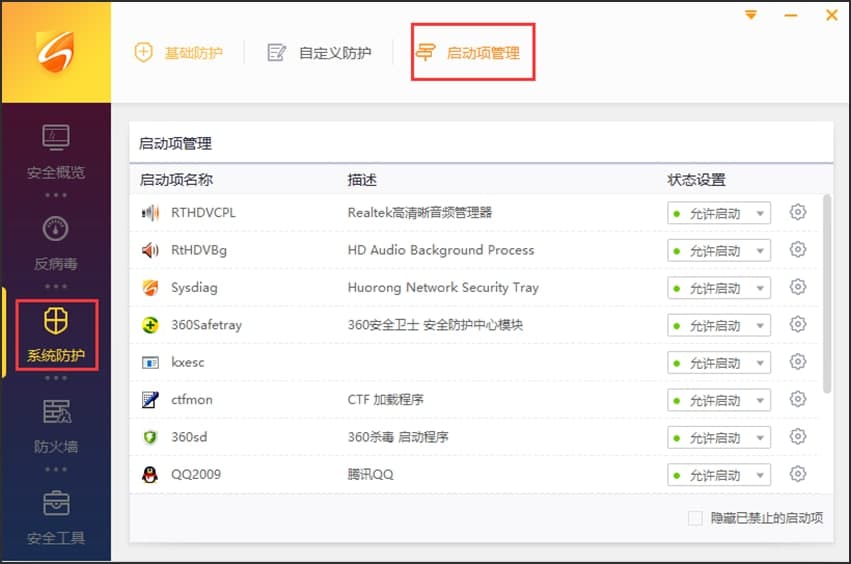The width and height of the screenshot is (851, 564).
Task: Expand the 360Safetray 允许启动 dropdown
Action: click(719, 326)
